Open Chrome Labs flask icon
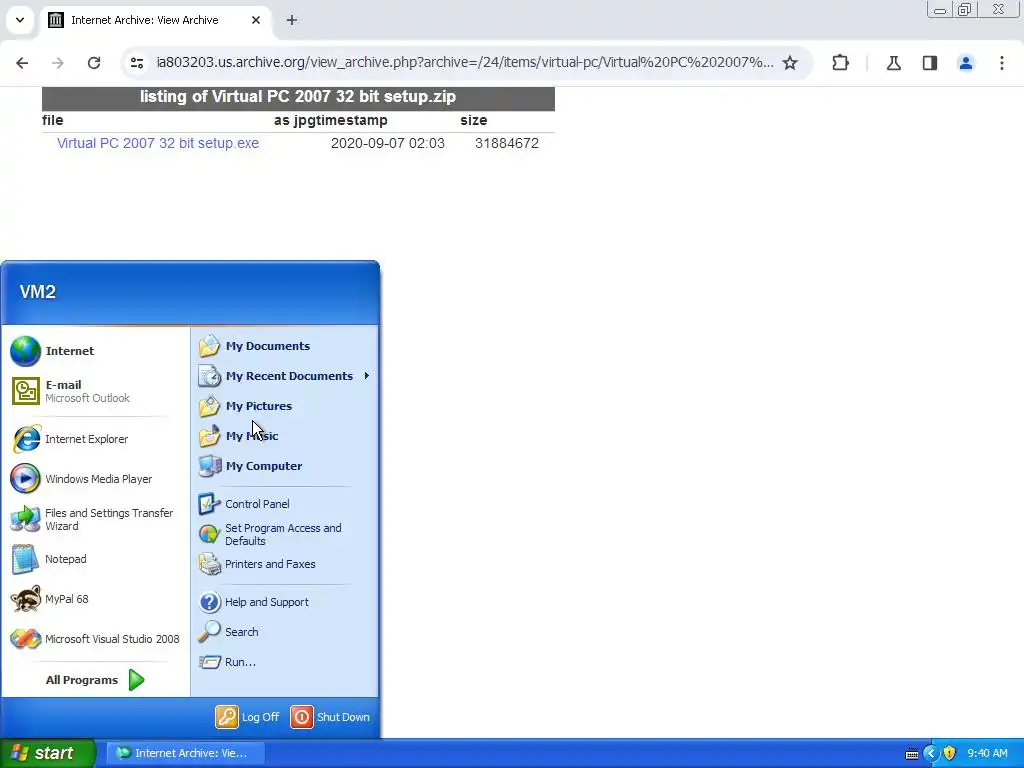1024x768 pixels. [894, 63]
